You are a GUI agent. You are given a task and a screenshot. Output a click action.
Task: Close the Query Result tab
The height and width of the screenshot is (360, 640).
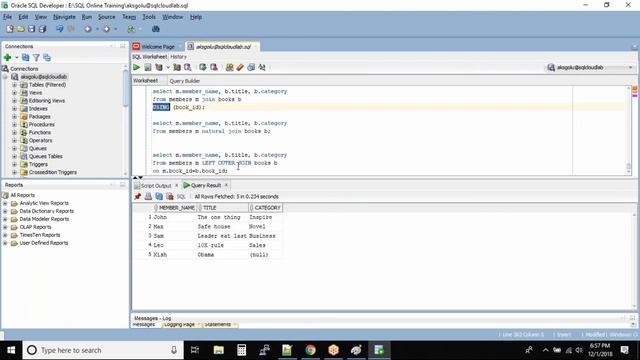click(227, 185)
